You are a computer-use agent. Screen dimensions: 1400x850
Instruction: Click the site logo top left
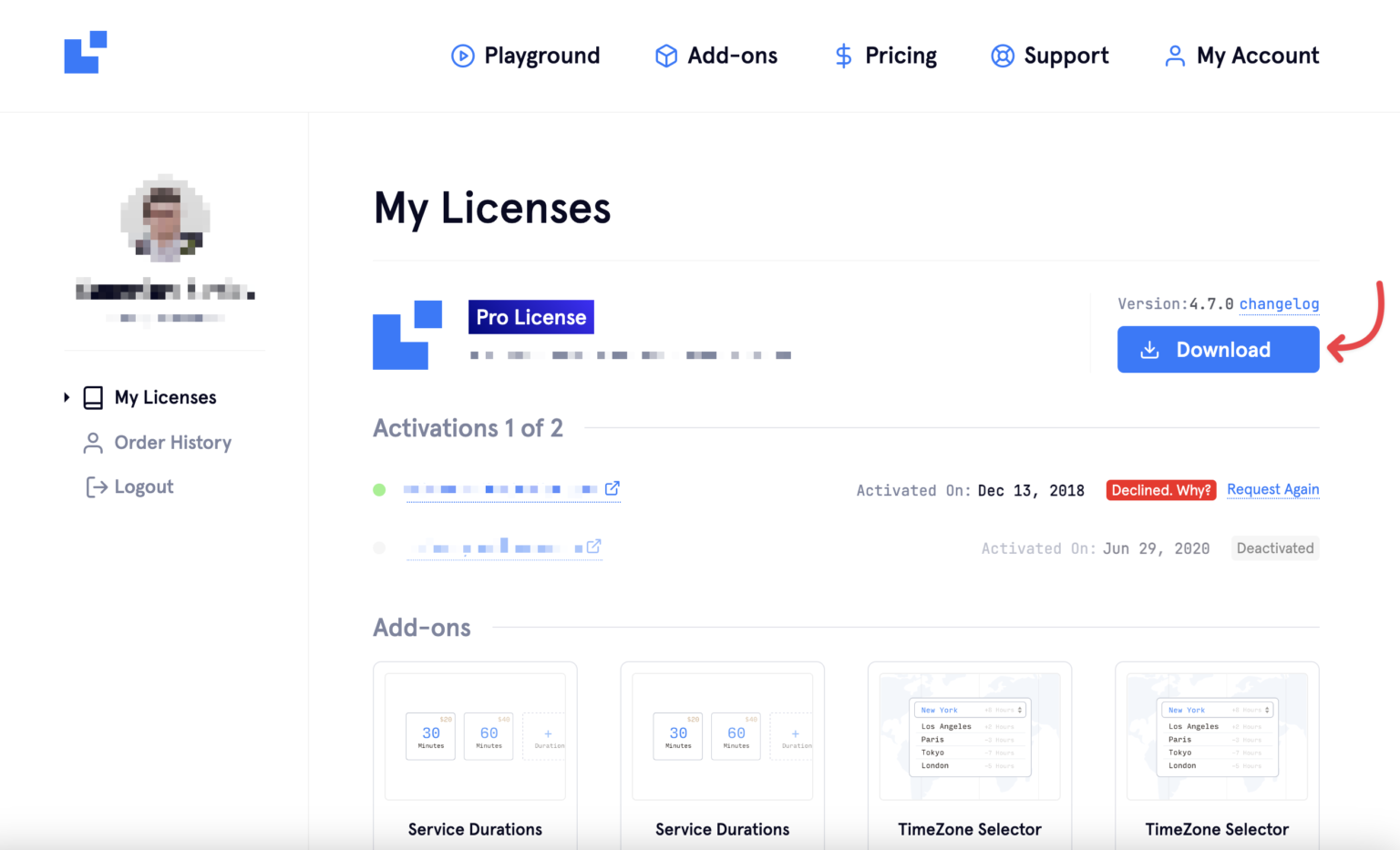tap(85, 52)
